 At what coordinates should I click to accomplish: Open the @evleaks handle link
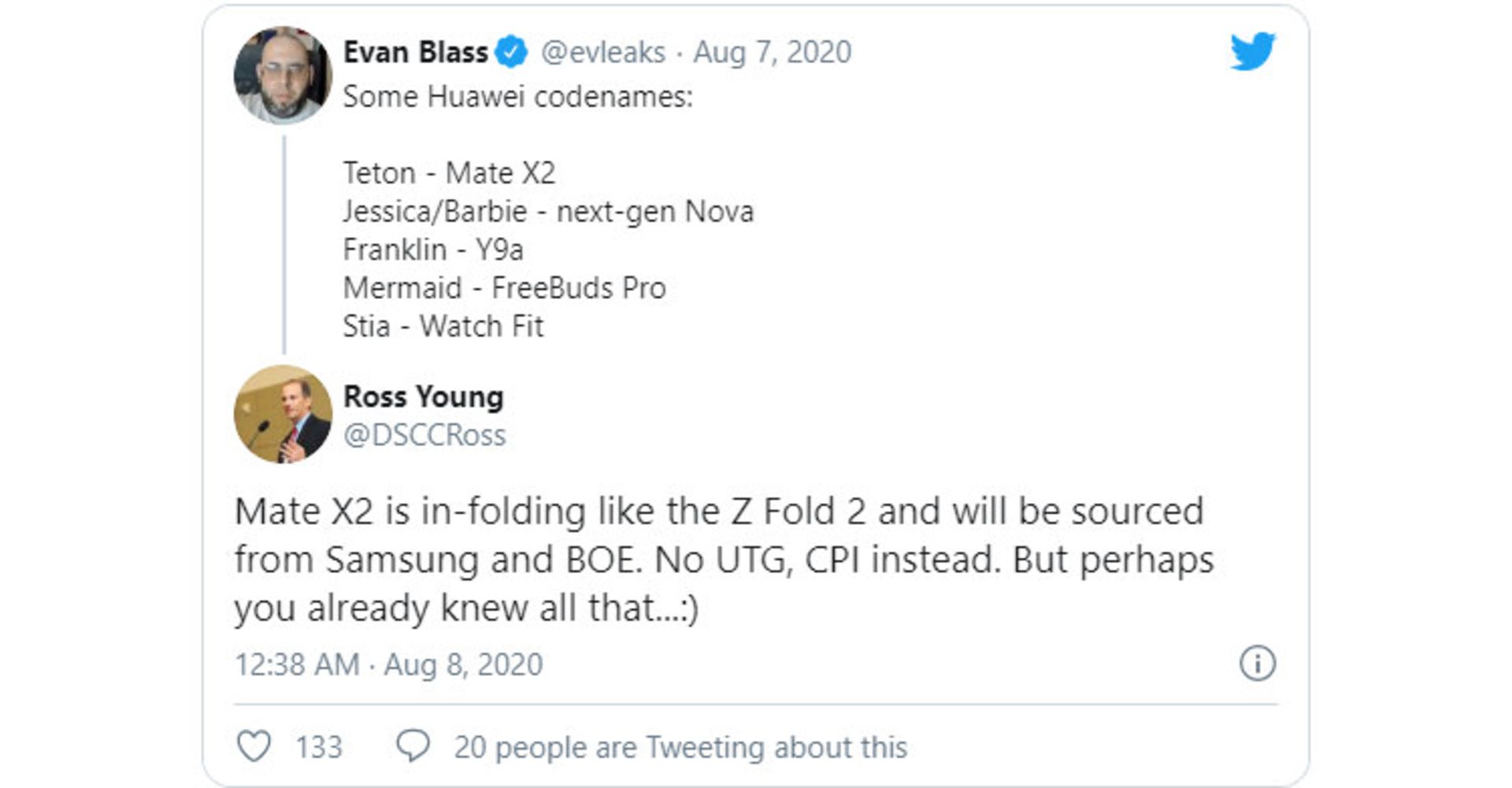pyautogui.click(x=602, y=53)
